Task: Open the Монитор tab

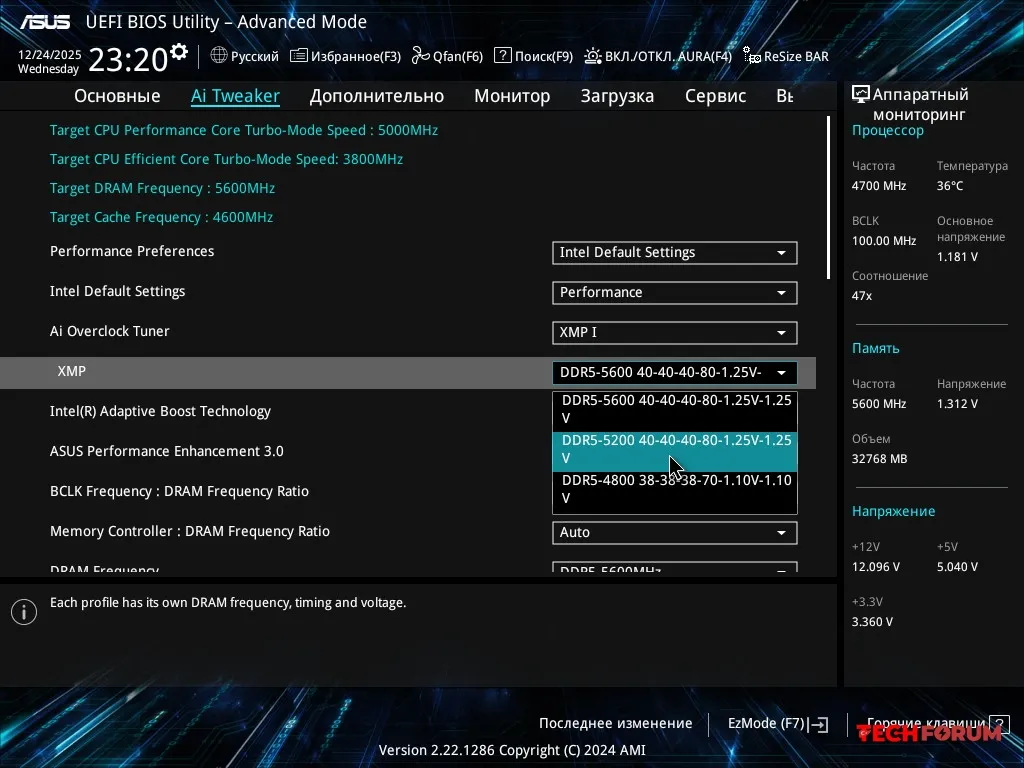Action: pyautogui.click(x=512, y=96)
